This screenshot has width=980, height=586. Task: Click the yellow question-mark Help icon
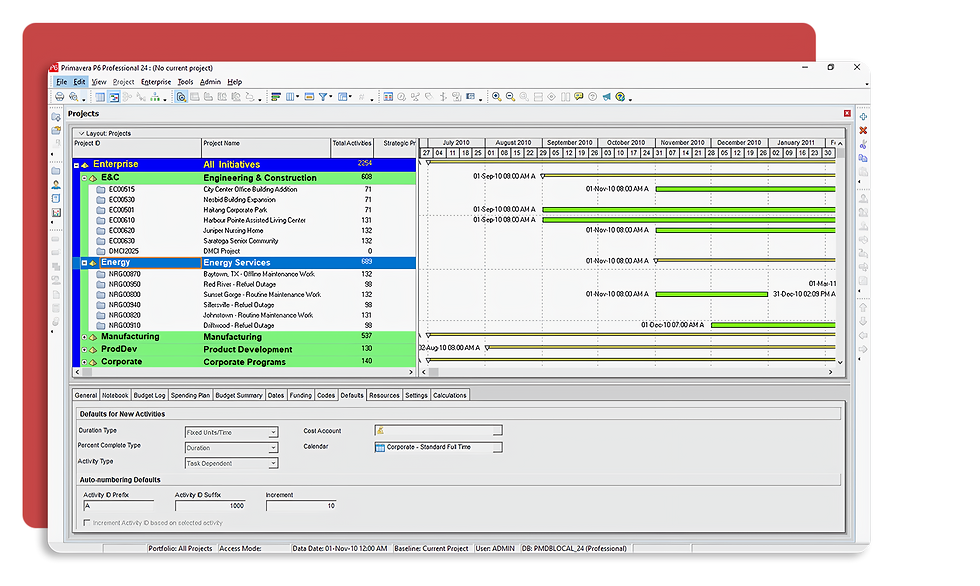point(620,97)
